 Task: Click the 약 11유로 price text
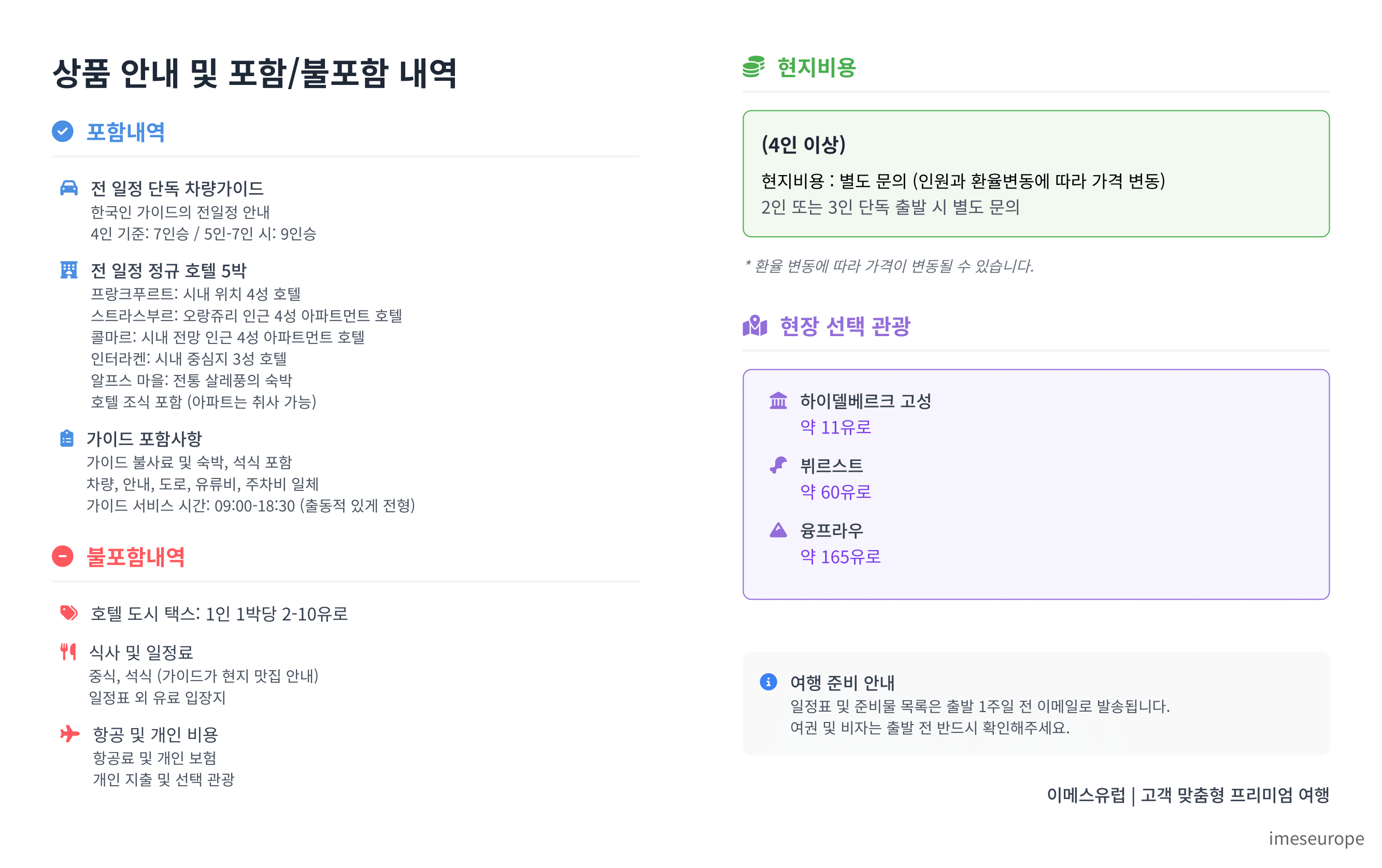pyautogui.click(x=836, y=427)
